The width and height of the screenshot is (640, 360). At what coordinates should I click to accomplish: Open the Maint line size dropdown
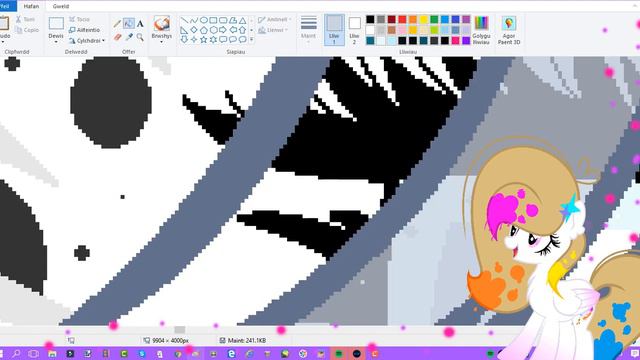point(309,30)
